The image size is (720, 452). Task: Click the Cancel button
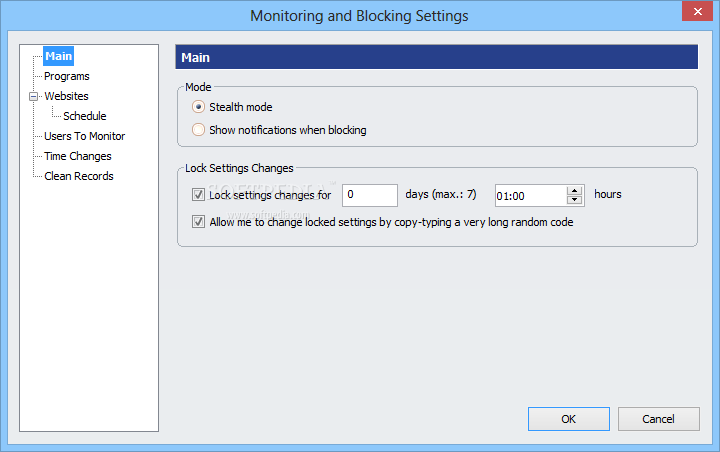658,419
